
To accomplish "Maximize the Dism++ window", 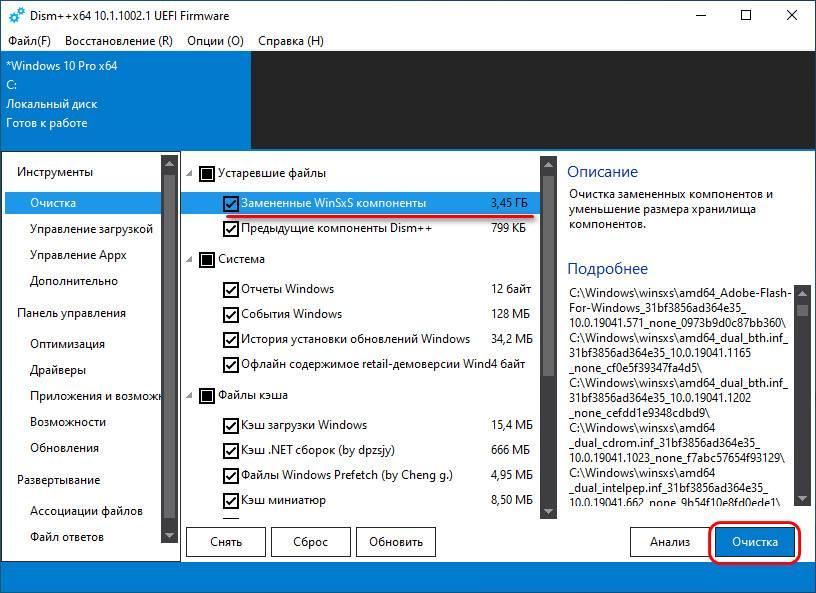I will 746,15.
